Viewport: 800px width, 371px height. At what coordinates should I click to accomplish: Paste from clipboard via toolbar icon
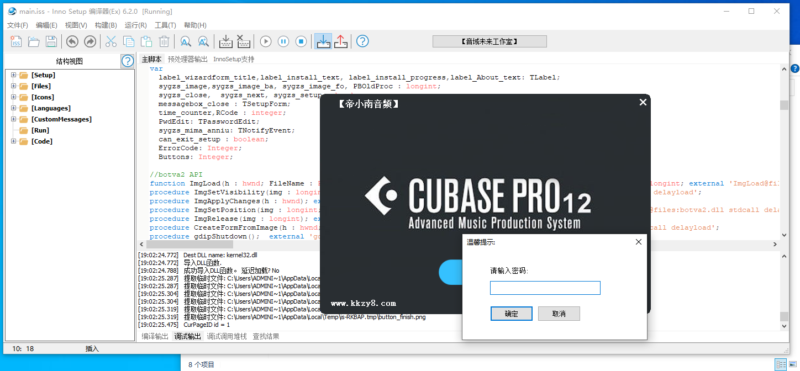(146, 41)
